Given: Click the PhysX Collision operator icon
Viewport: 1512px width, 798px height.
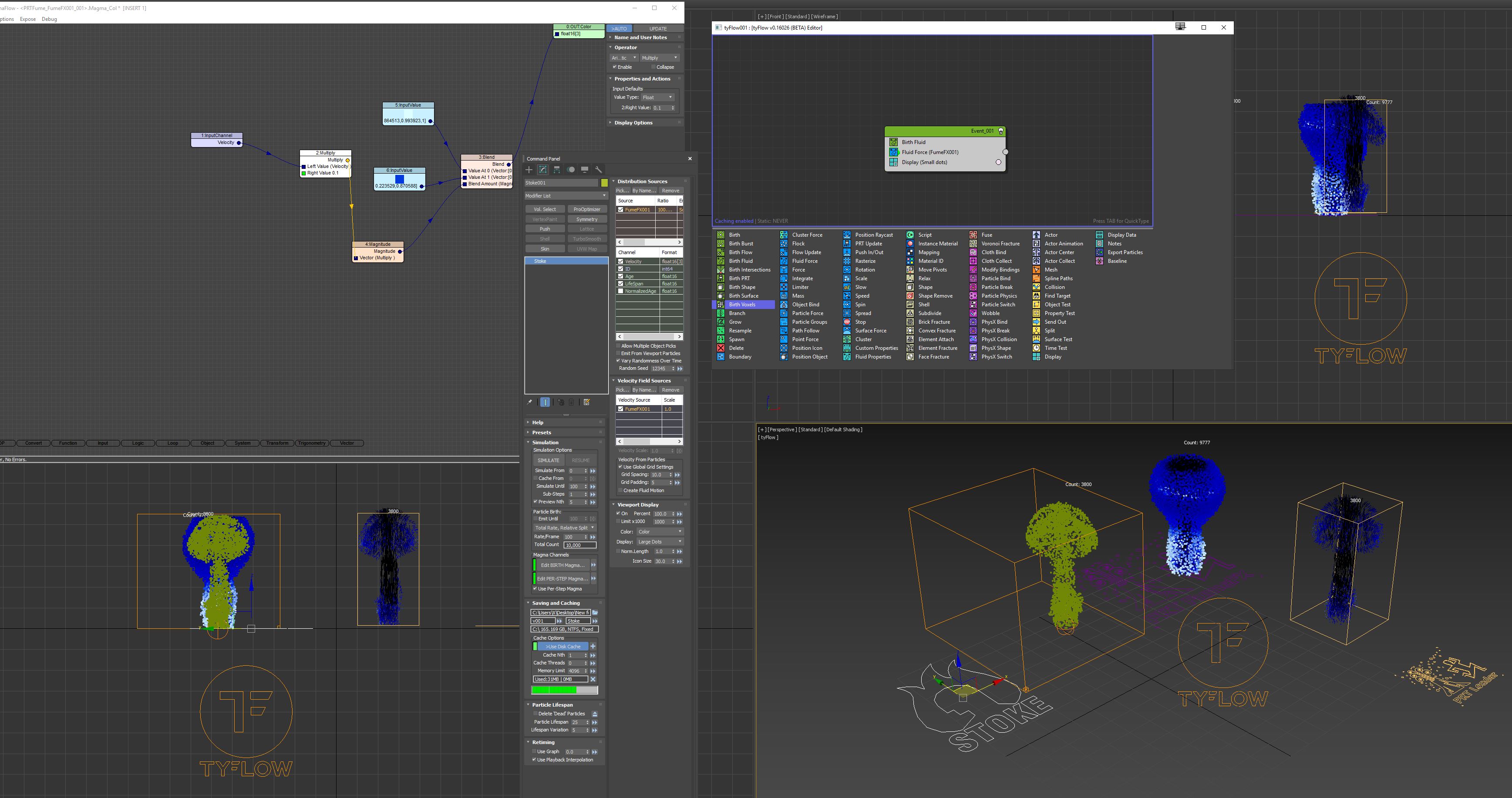Looking at the screenshot, I should (x=973, y=339).
